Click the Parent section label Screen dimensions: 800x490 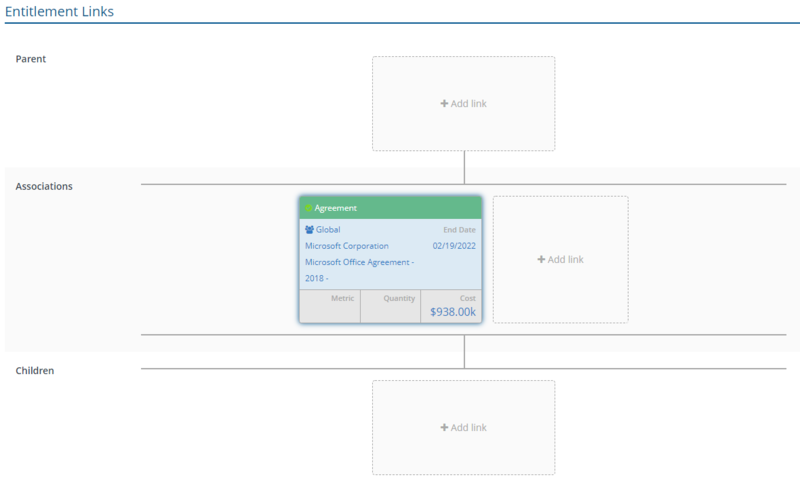(x=31, y=59)
